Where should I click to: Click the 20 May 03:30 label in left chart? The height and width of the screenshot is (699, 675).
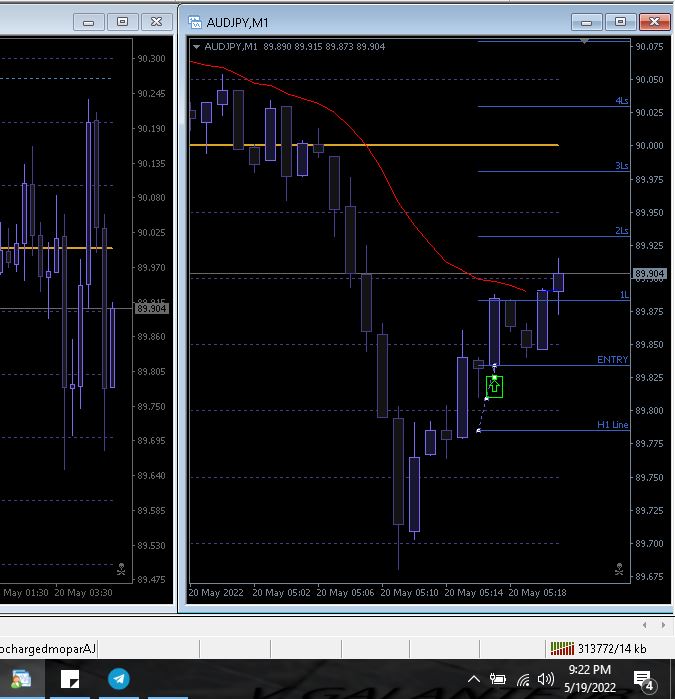83,592
